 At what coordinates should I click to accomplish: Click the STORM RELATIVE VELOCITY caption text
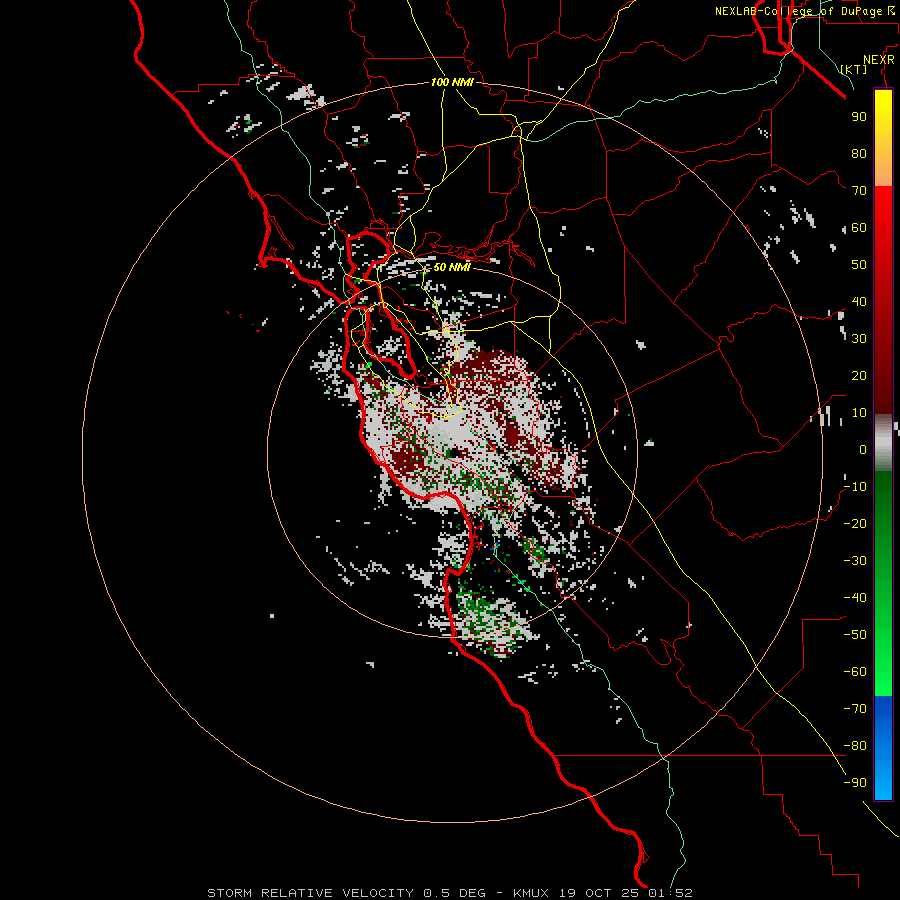310,893
